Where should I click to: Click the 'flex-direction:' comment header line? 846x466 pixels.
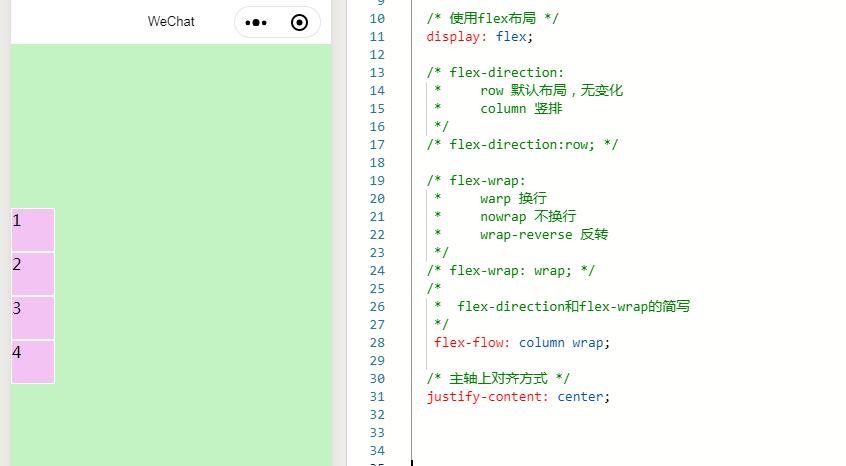point(495,73)
